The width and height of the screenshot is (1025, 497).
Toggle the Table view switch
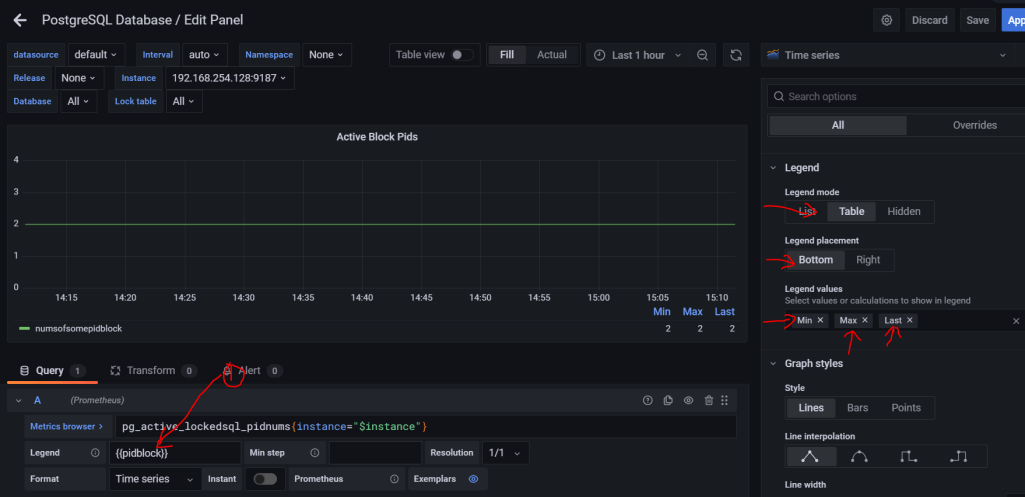462,55
